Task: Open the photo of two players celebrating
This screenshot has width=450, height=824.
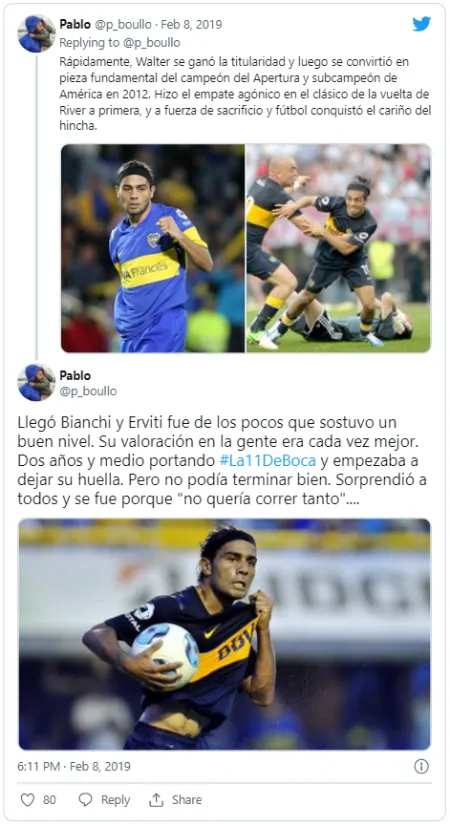Action: (x=339, y=248)
